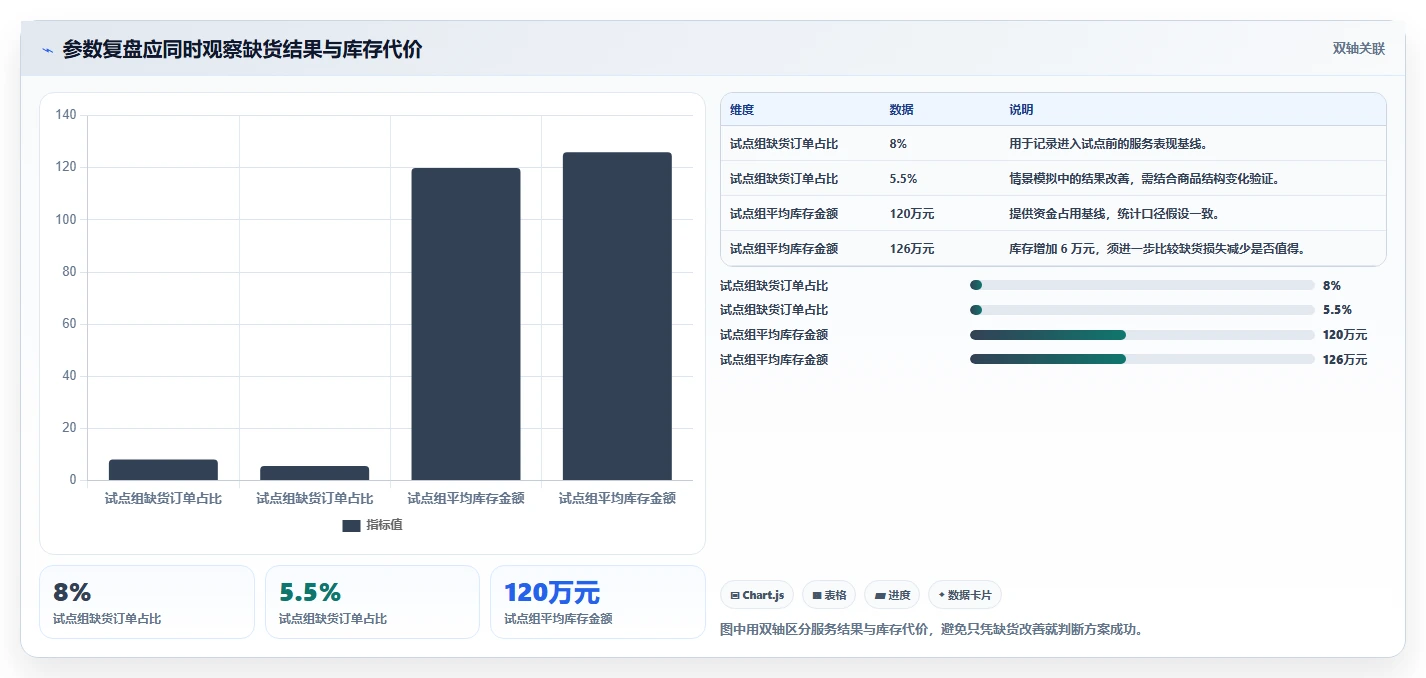Click the progress bar showing 5.5%
Image resolution: width=1426 pixels, height=678 pixels.
[1142, 310]
